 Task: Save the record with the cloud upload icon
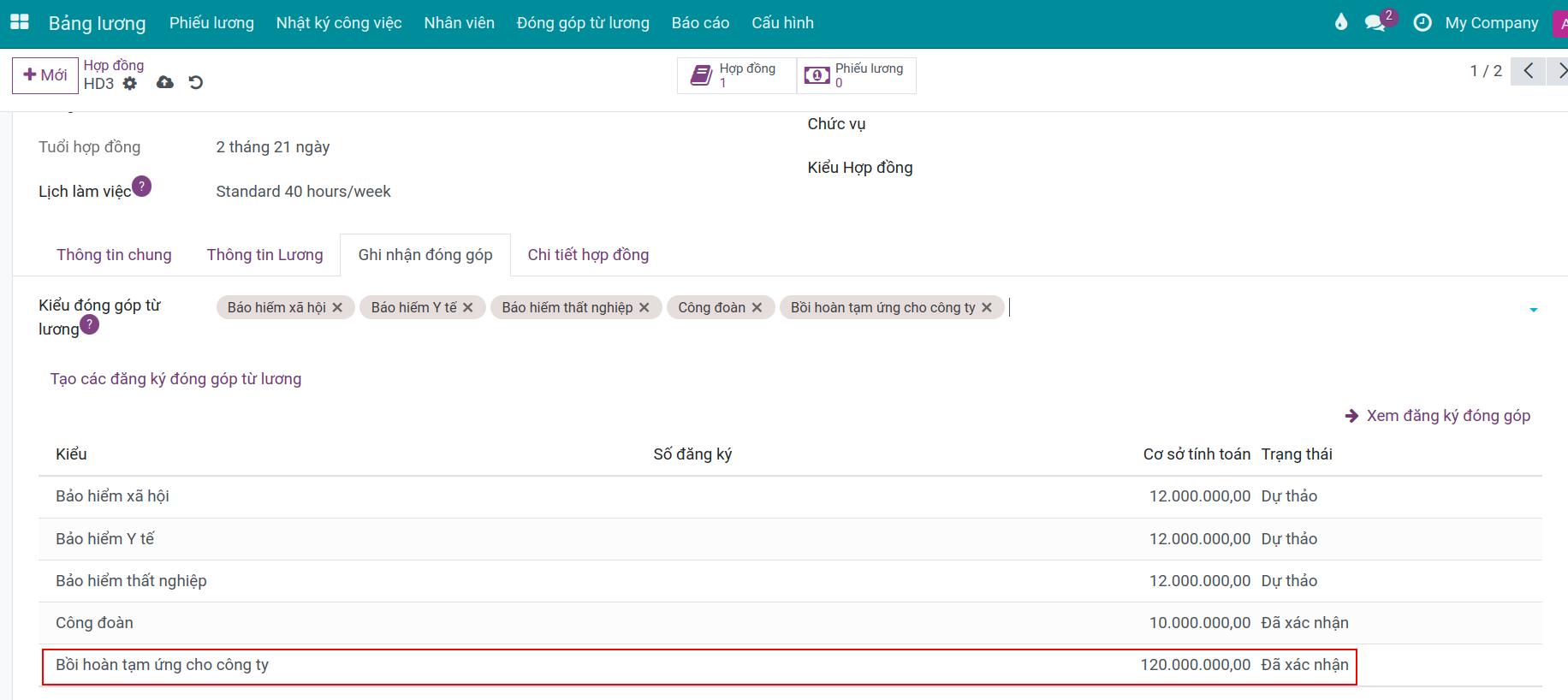coord(165,83)
